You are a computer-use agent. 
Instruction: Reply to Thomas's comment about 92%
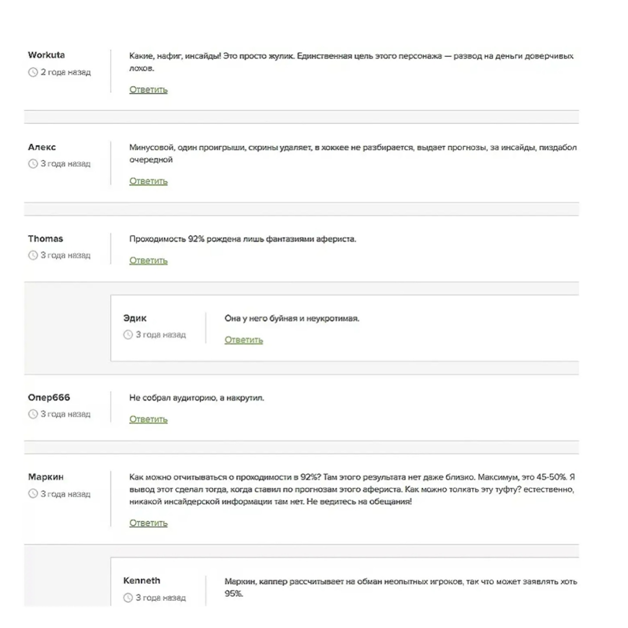point(148,261)
